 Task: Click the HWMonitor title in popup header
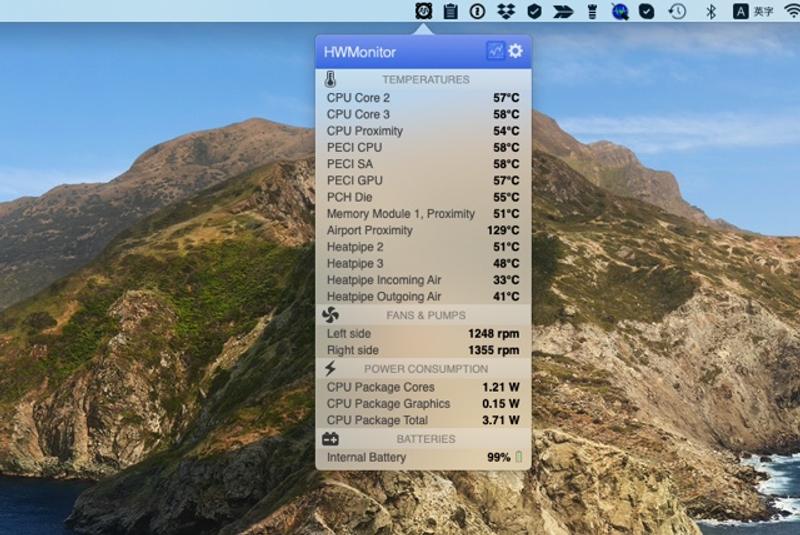point(360,52)
